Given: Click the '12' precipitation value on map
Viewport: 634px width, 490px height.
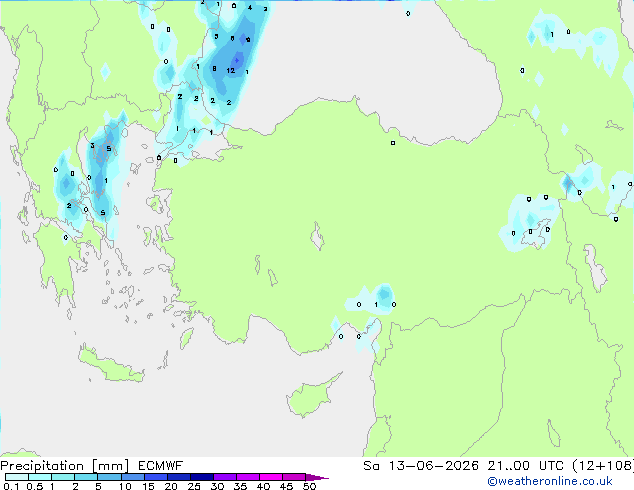Looking at the screenshot, I should pos(230,71).
